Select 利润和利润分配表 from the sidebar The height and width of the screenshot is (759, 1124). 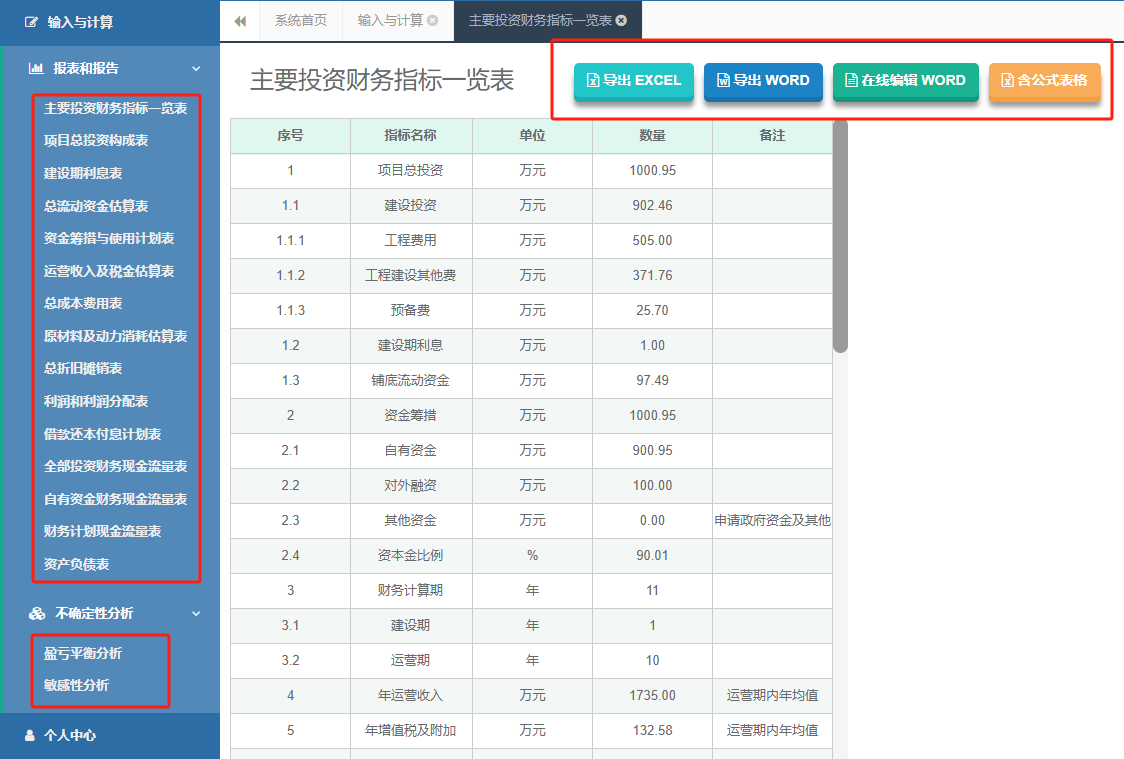tap(96, 401)
